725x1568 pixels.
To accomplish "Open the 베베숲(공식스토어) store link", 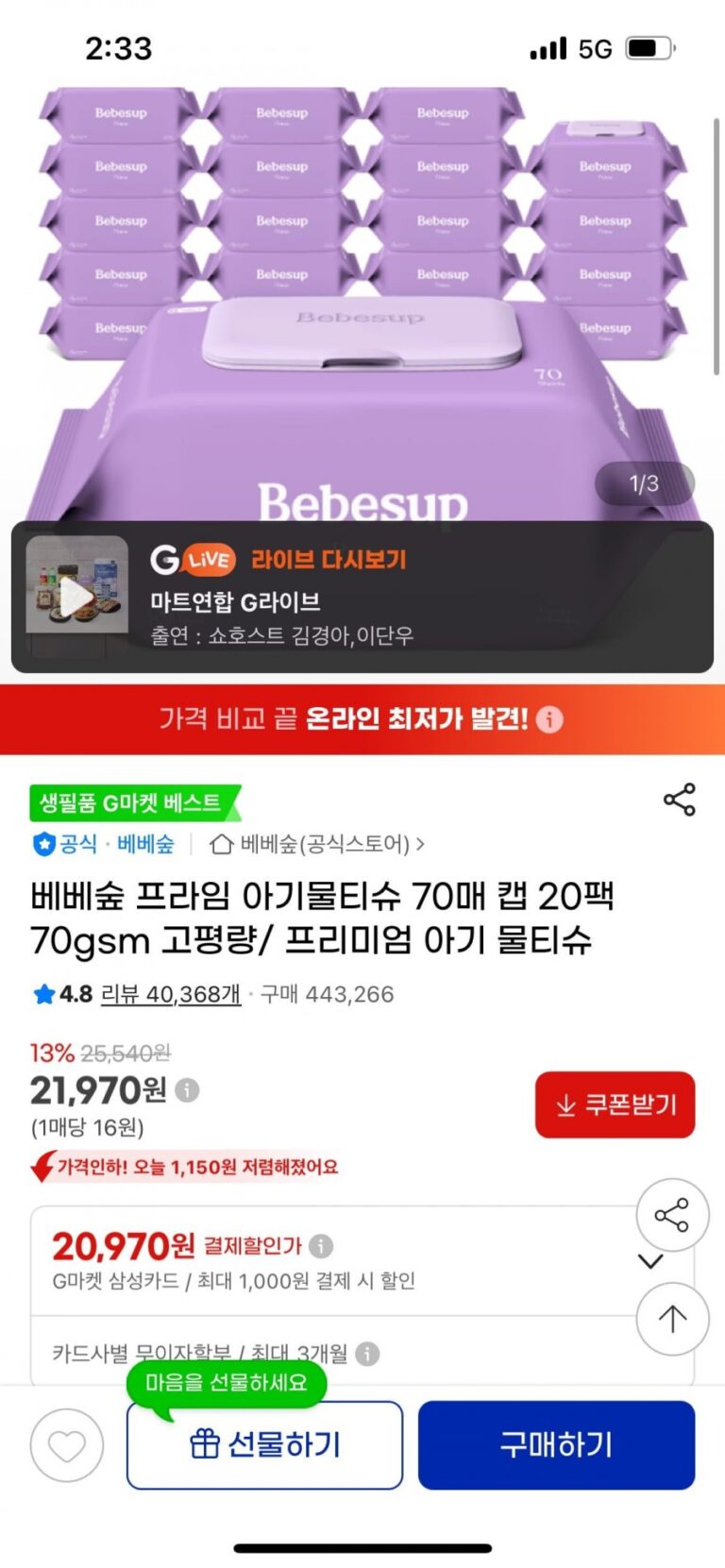I will [x=317, y=843].
